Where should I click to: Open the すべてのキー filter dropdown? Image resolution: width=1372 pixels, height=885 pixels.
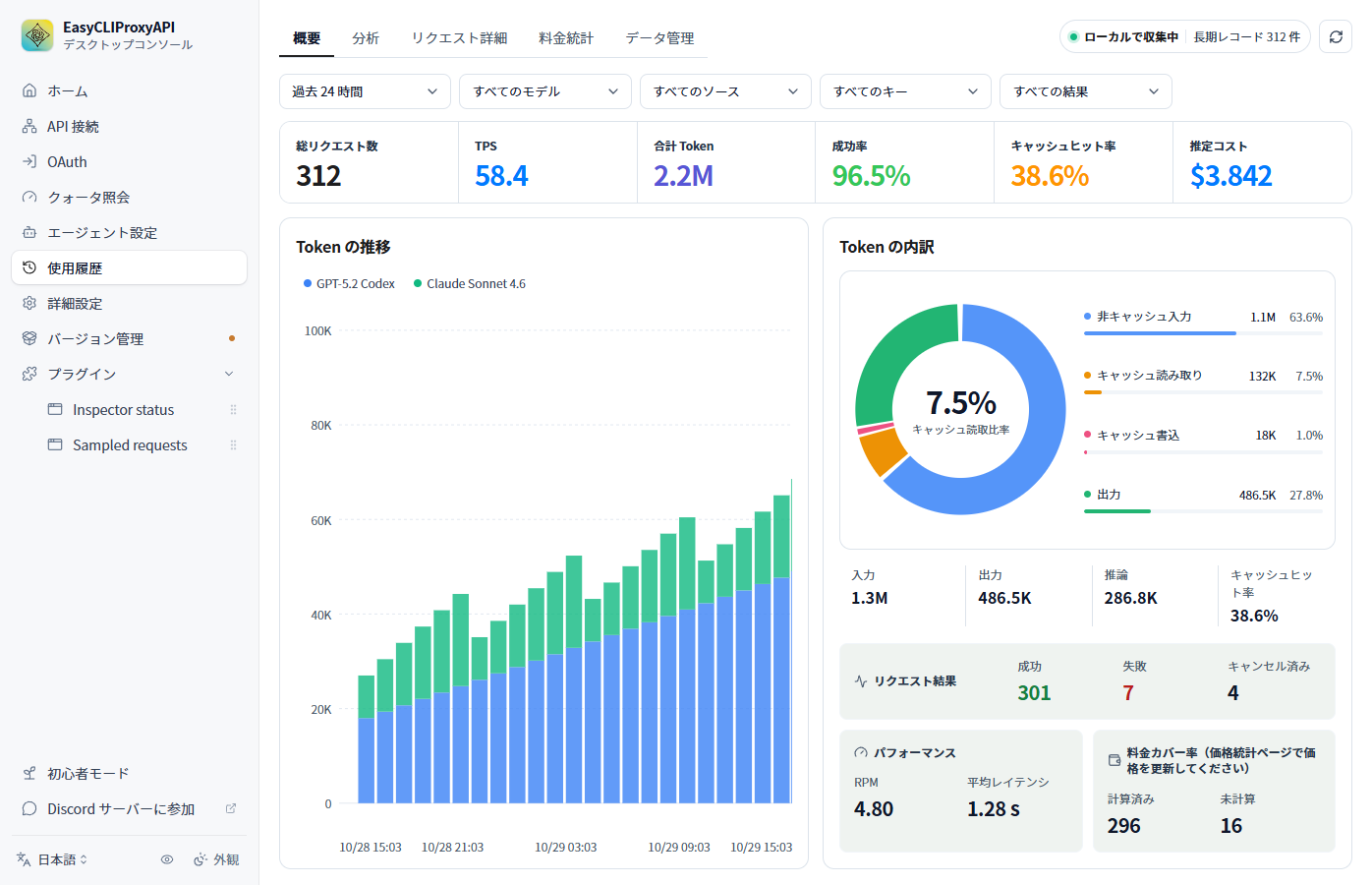(905, 91)
